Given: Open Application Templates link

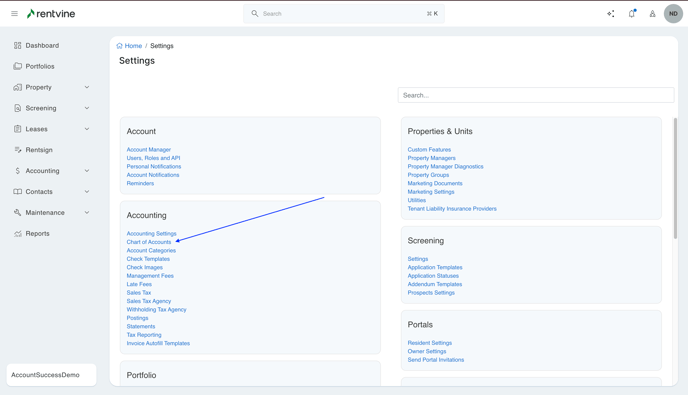Looking at the screenshot, I should 435,267.
